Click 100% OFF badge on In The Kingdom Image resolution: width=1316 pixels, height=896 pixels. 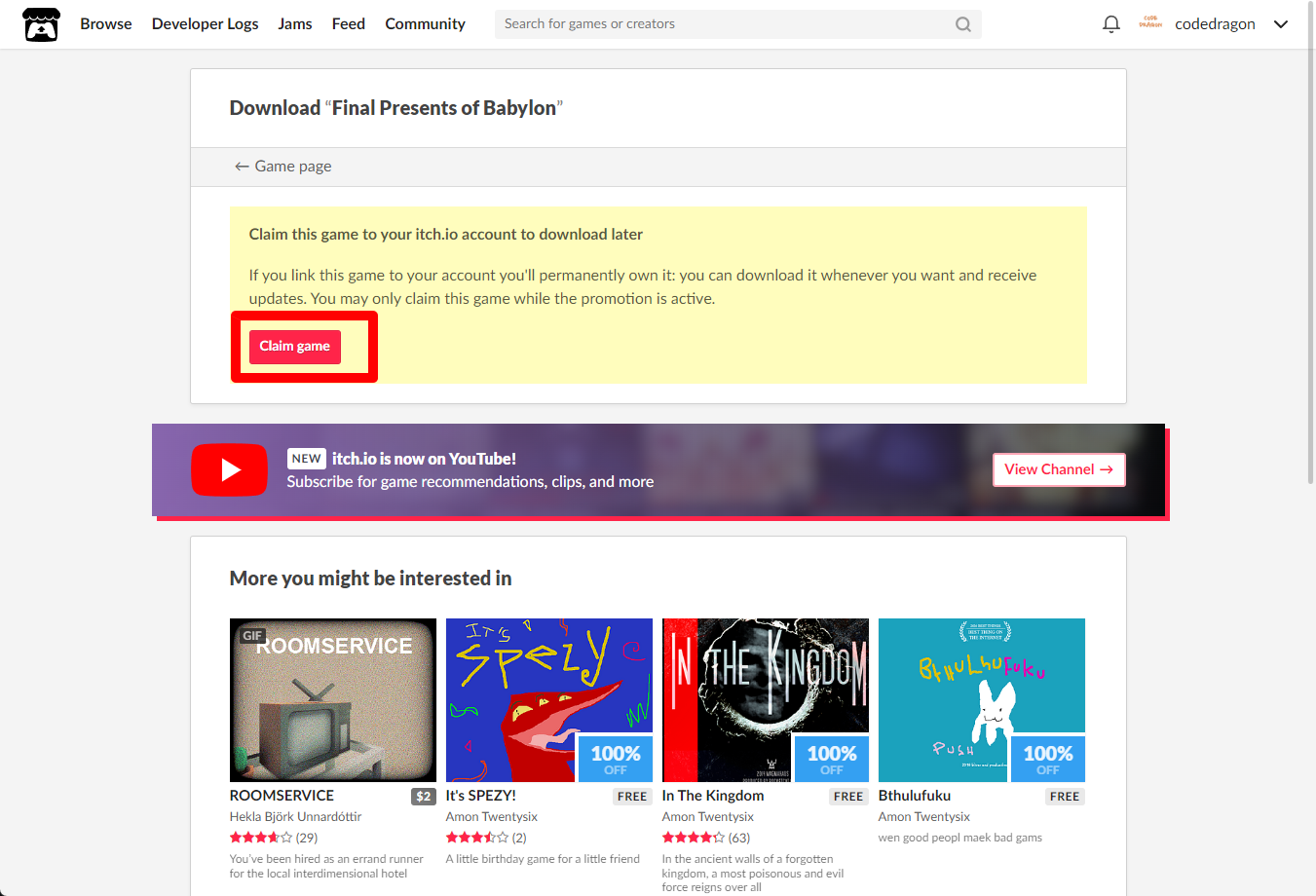click(832, 759)
